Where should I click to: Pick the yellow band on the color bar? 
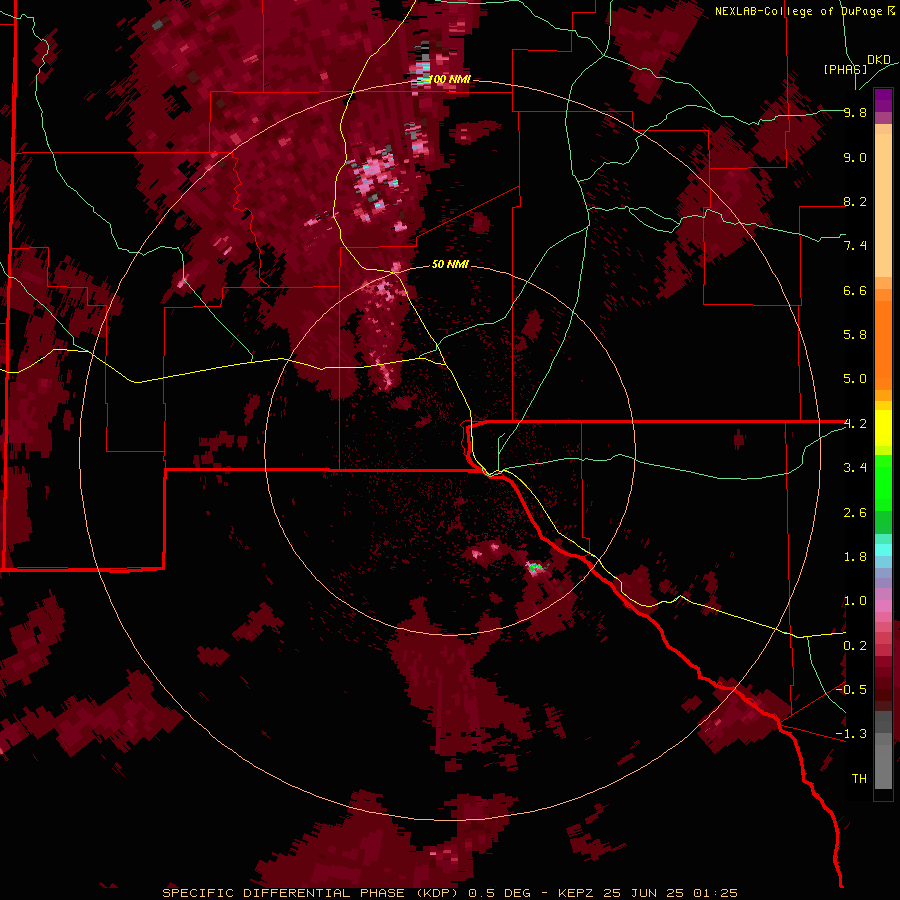(x=883, y=428)
